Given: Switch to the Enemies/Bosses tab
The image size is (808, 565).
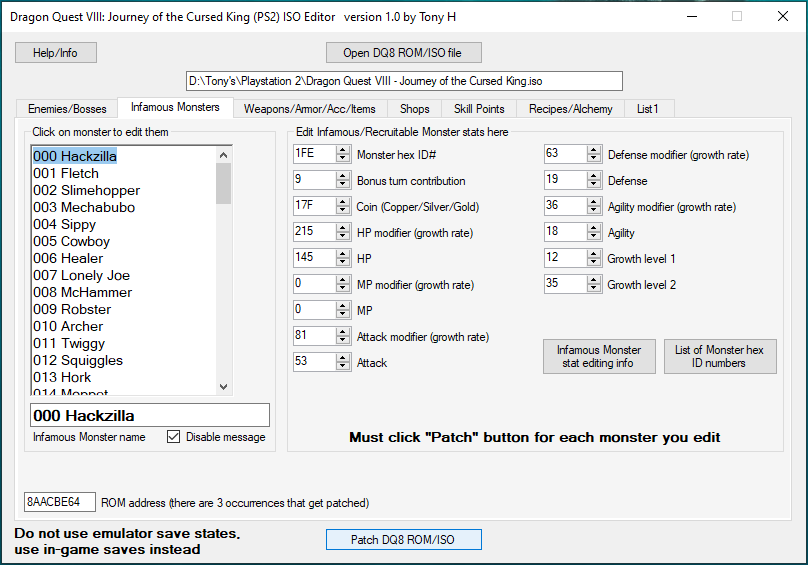Looking at the screenshot, I should (67, 108).
